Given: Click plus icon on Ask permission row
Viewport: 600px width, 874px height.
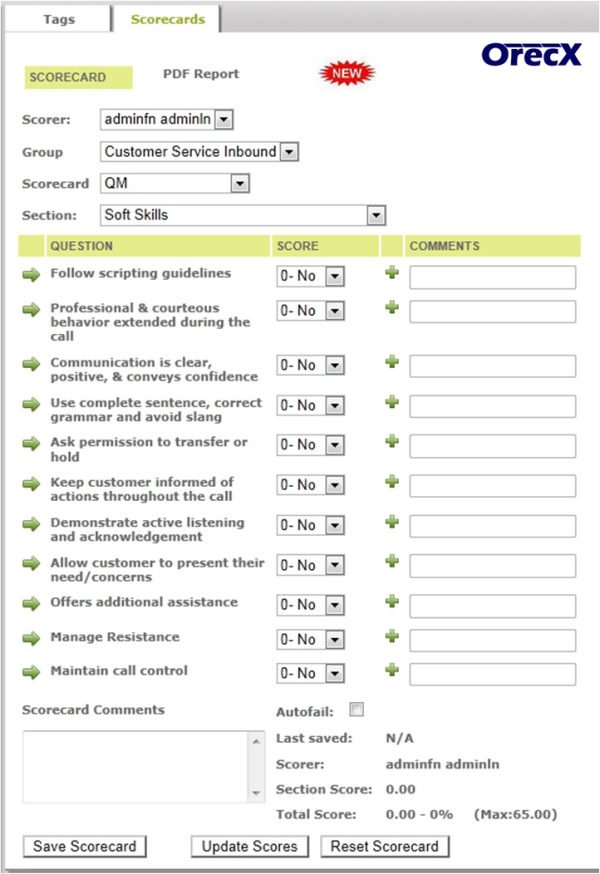Looking at the screenshot, I should [392, 442].
